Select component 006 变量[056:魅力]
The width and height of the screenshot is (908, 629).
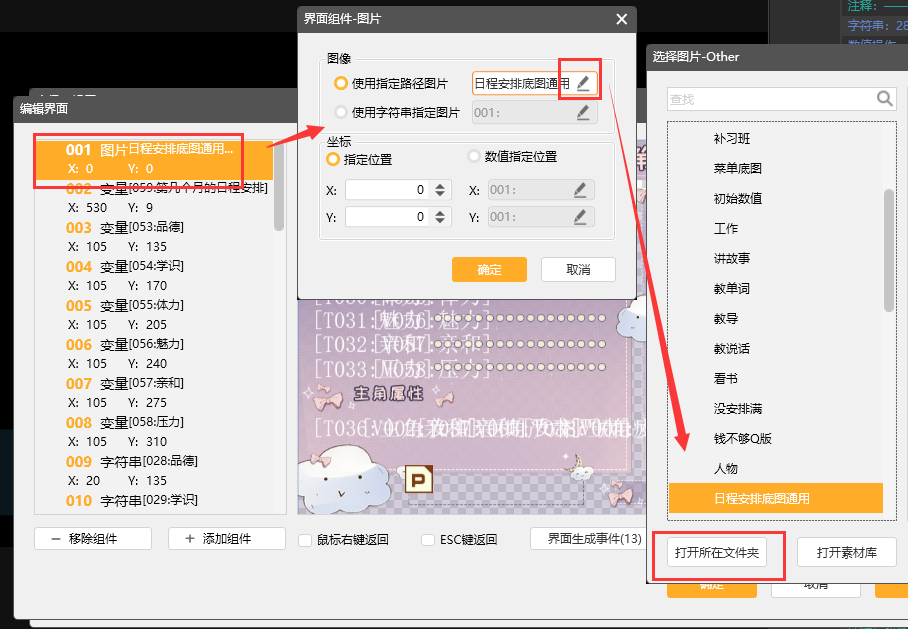point(153,353)
